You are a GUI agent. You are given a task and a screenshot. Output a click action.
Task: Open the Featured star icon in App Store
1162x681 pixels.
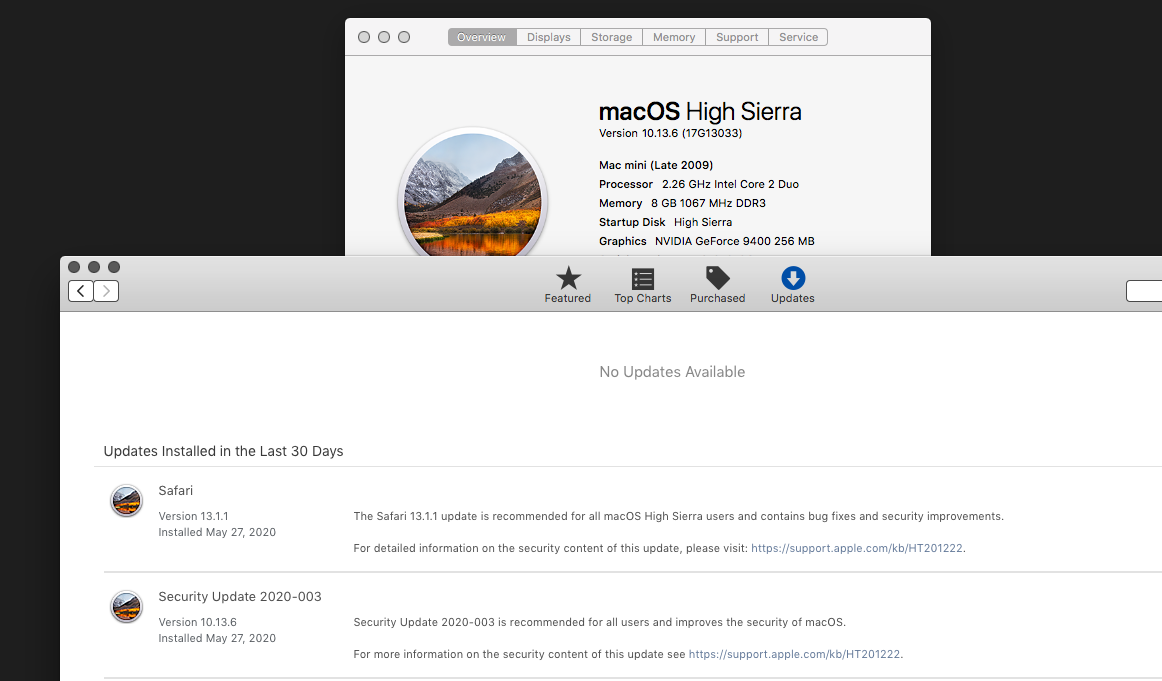pyautogui.click(x=568, y=279)
